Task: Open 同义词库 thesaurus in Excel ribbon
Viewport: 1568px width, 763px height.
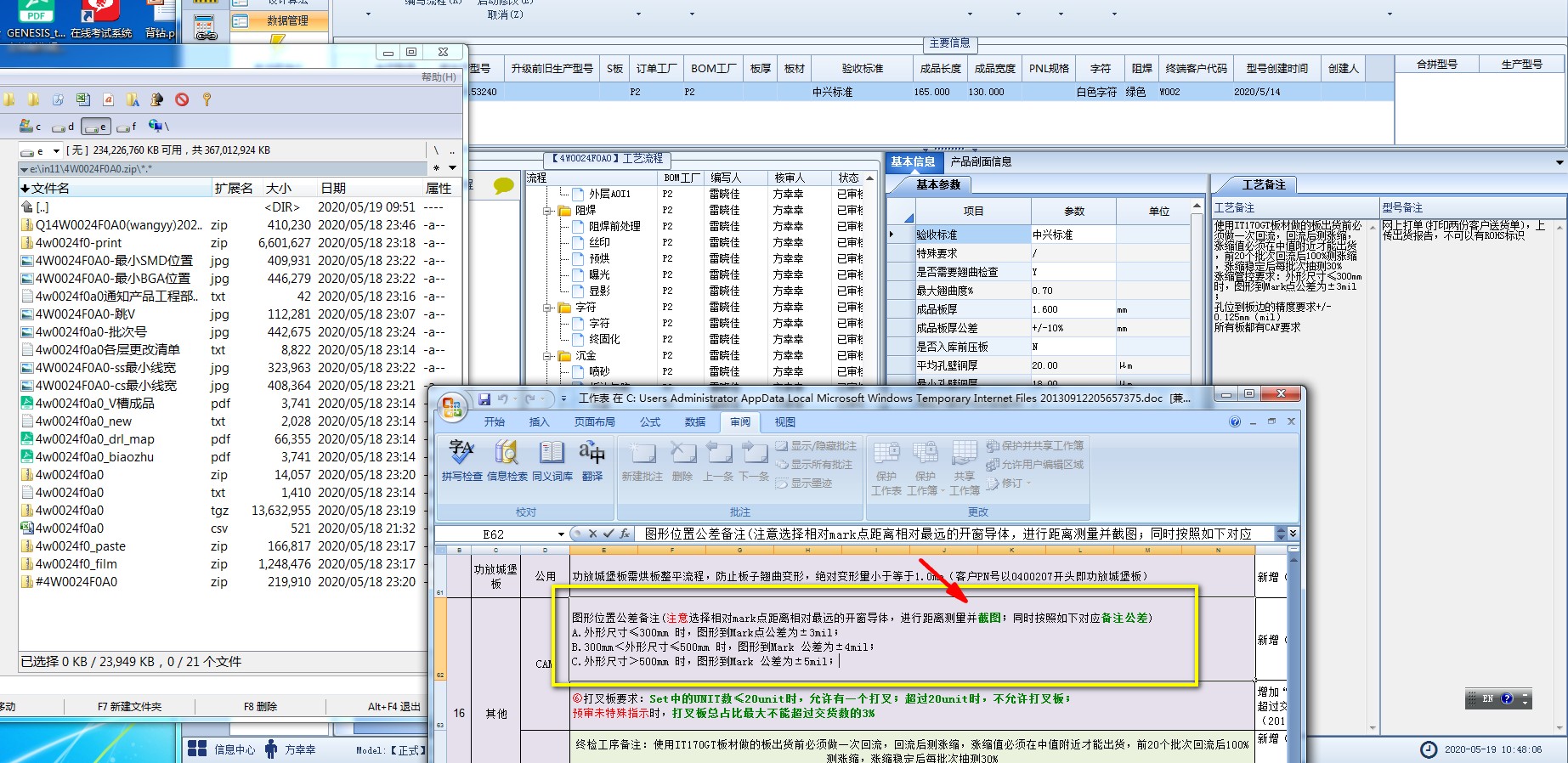Action: point(552,460)
